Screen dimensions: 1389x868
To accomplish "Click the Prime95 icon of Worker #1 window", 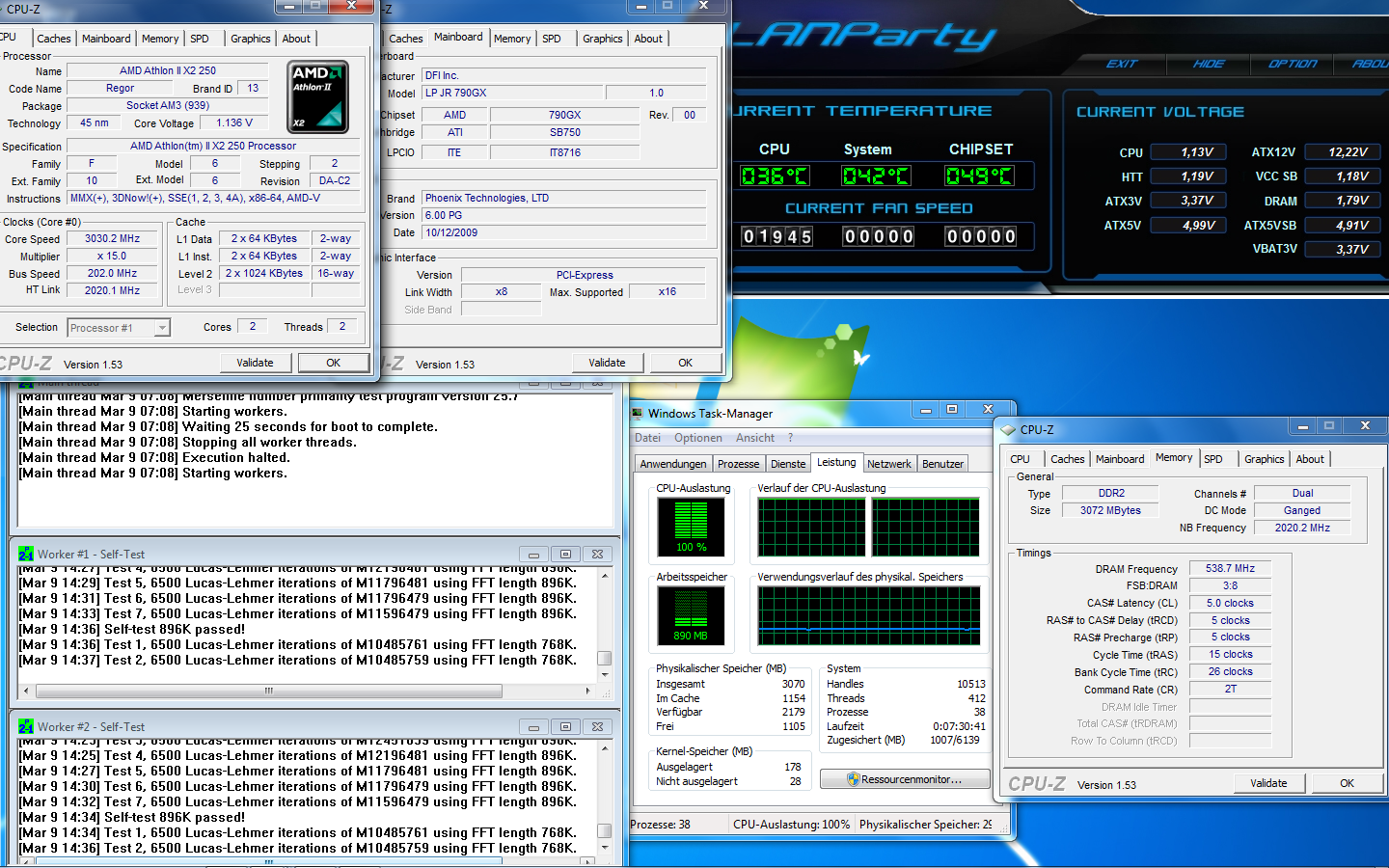I will (26, 554).
